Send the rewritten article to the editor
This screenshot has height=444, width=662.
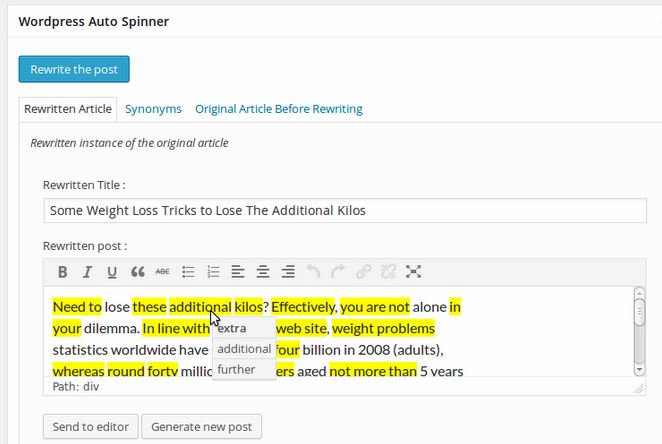90,427
